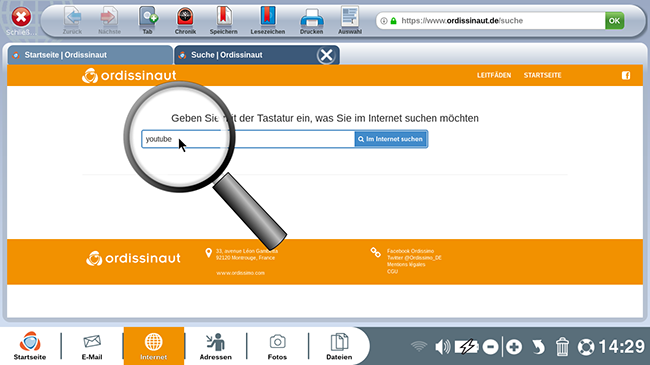Screen dimensions: 650x365
Task: Open Adressen in the bottom dock
Action: 216,346
